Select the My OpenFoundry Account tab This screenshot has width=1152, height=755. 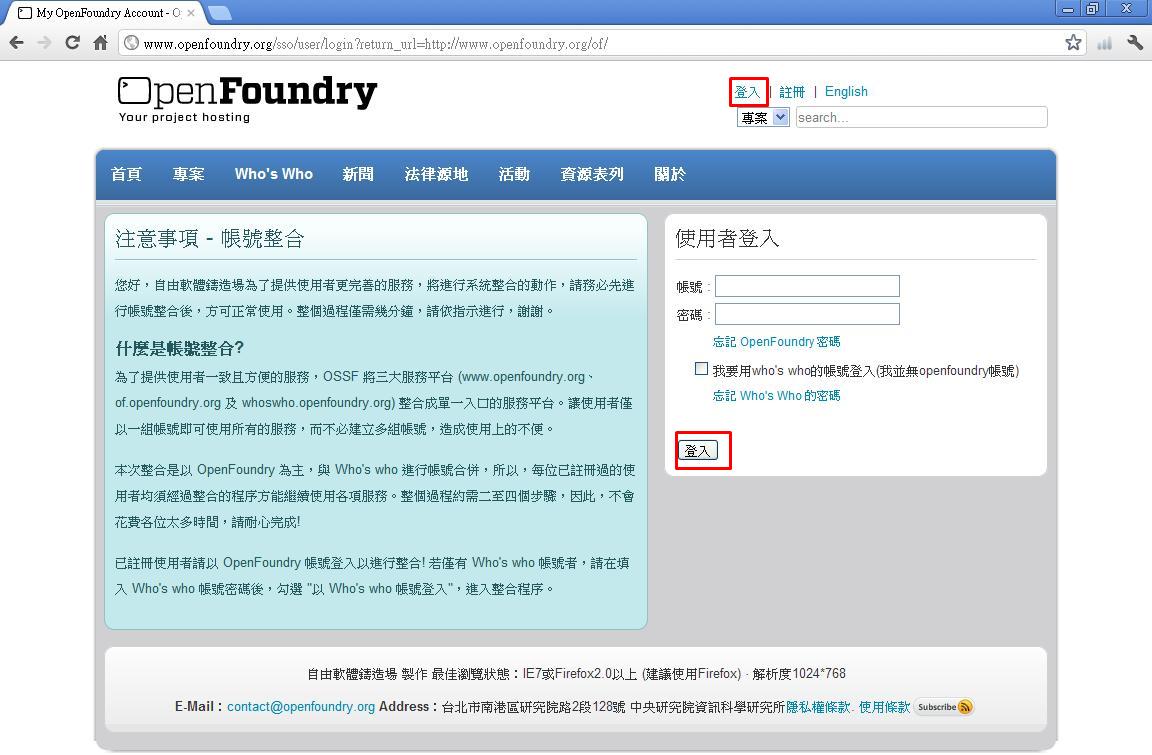pyautogui.click(x=107, y=12)
